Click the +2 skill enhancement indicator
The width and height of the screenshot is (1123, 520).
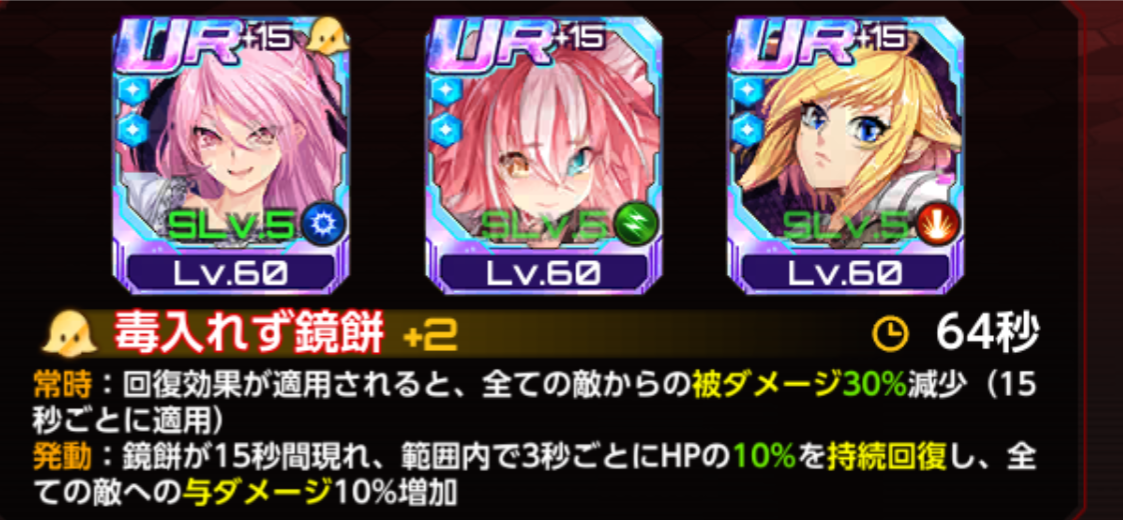click(430, 335)
